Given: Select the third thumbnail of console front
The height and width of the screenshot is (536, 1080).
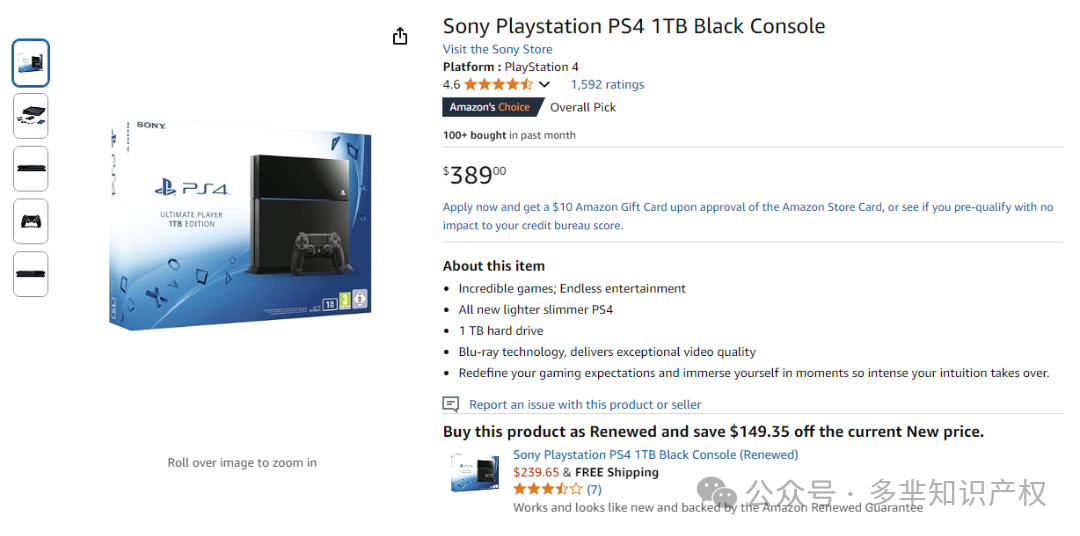Looking at the screenshot, I should tap(30, 168).
